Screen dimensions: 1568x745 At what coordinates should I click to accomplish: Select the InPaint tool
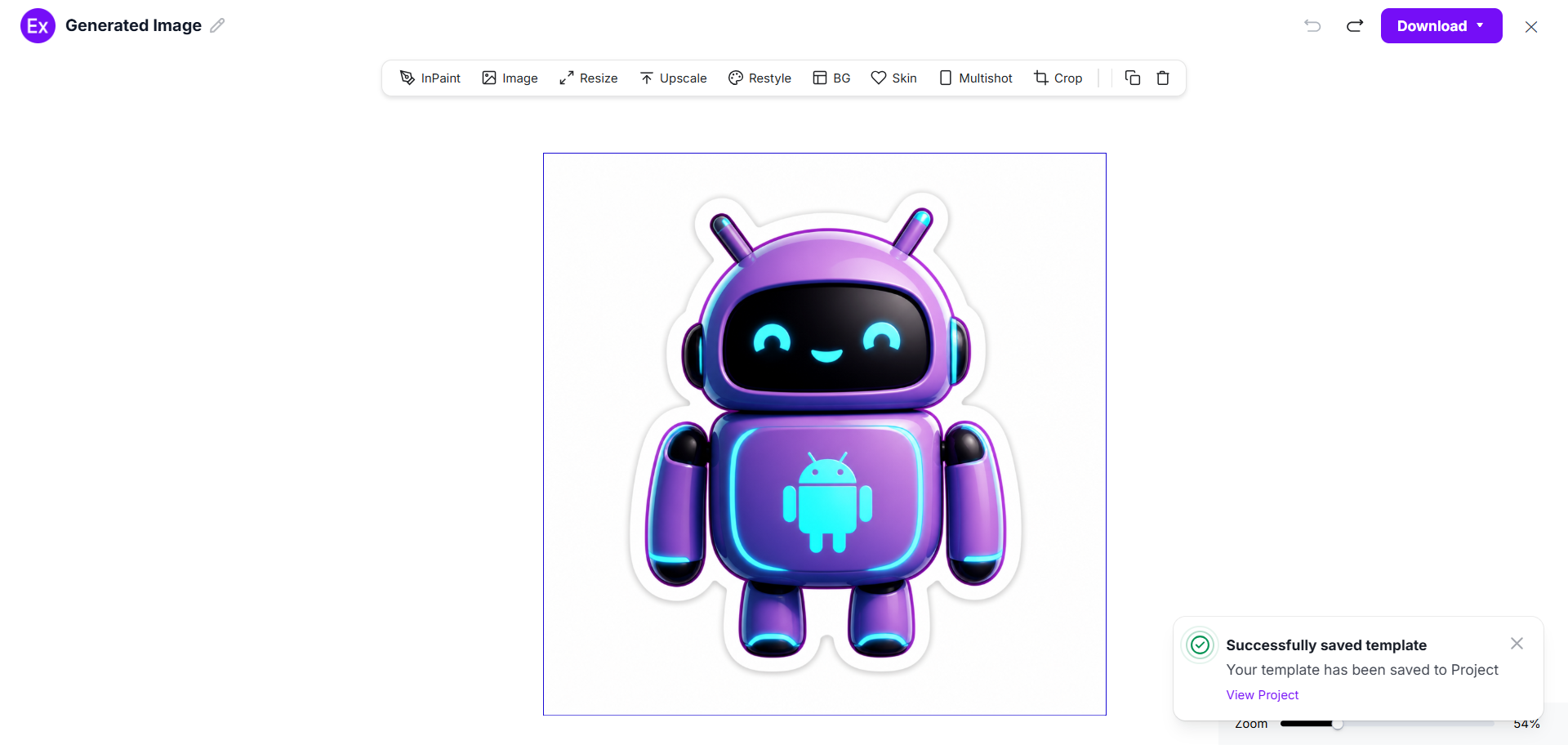tap(430, 78)
